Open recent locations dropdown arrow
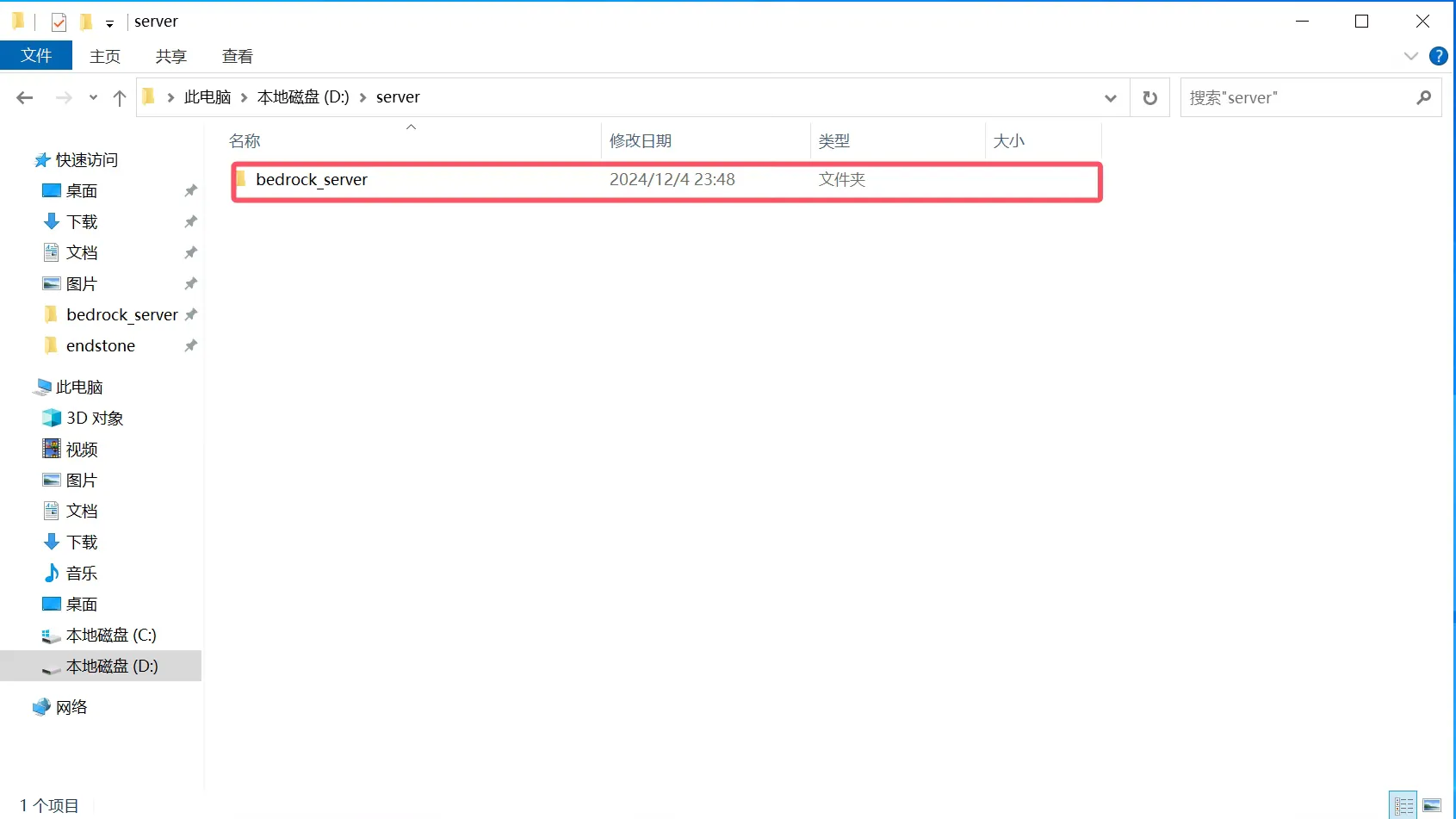 point(93,98)
